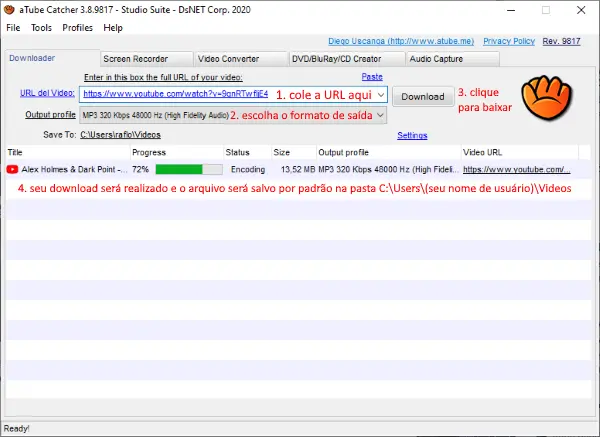600x437 pixels.
Task: Open the Help menu
Action: (113, 28)
